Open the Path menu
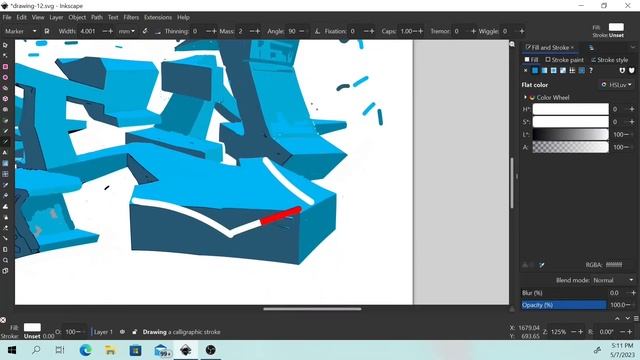The width and height of the screenshot is (640, 360). (x=97, y=17)
